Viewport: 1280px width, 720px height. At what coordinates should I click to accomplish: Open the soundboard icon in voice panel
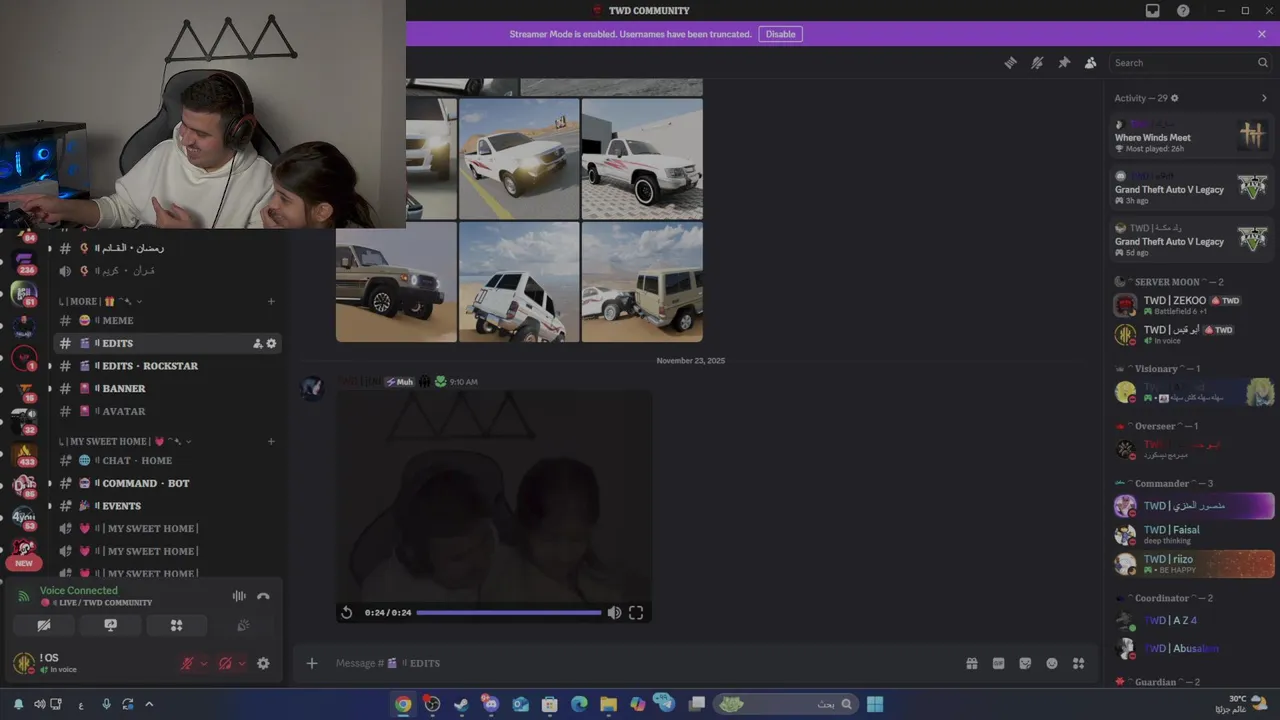click(x=242, y=625)
